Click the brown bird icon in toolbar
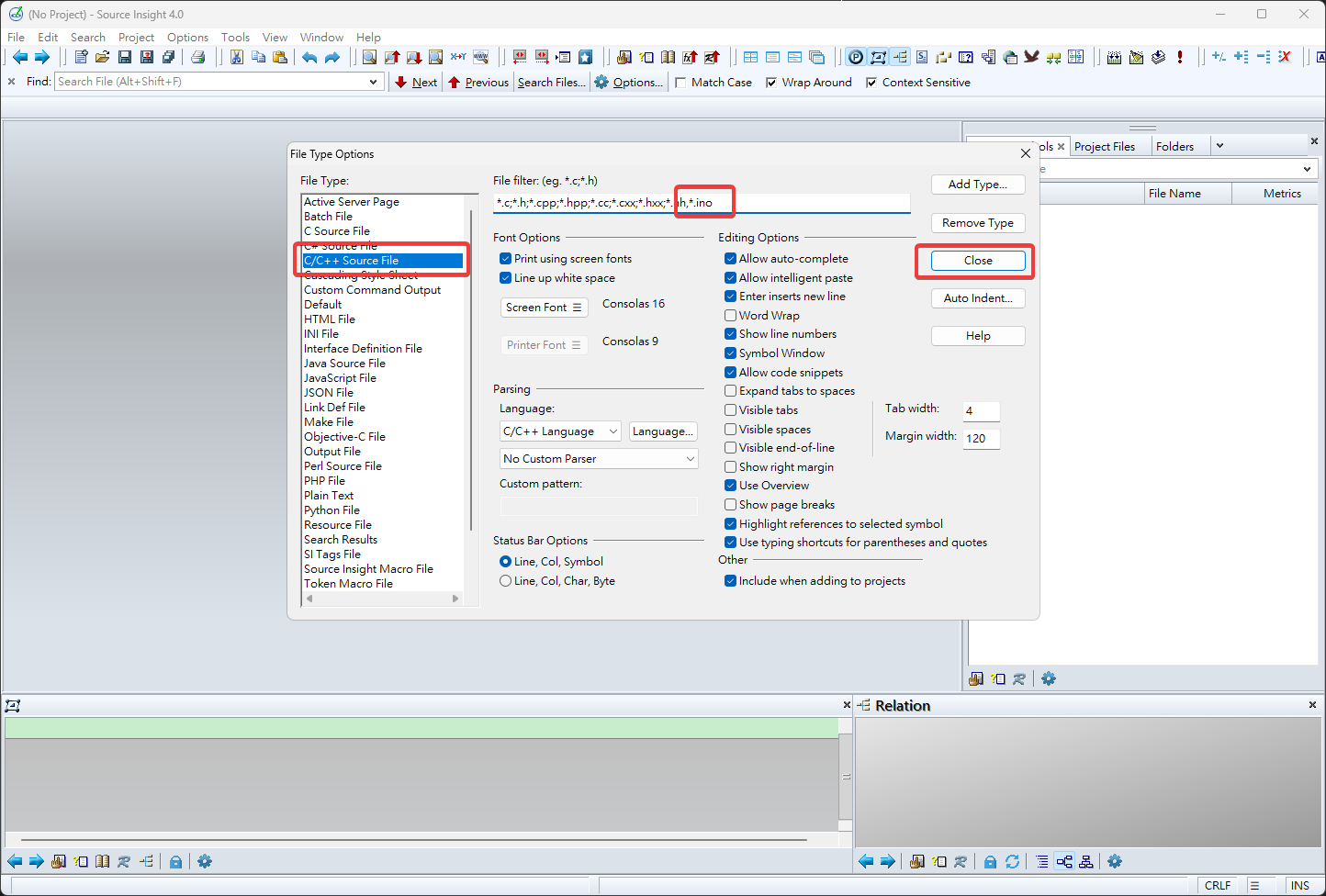Viewport: 1326px width, 896px height. pos(1032,57)
